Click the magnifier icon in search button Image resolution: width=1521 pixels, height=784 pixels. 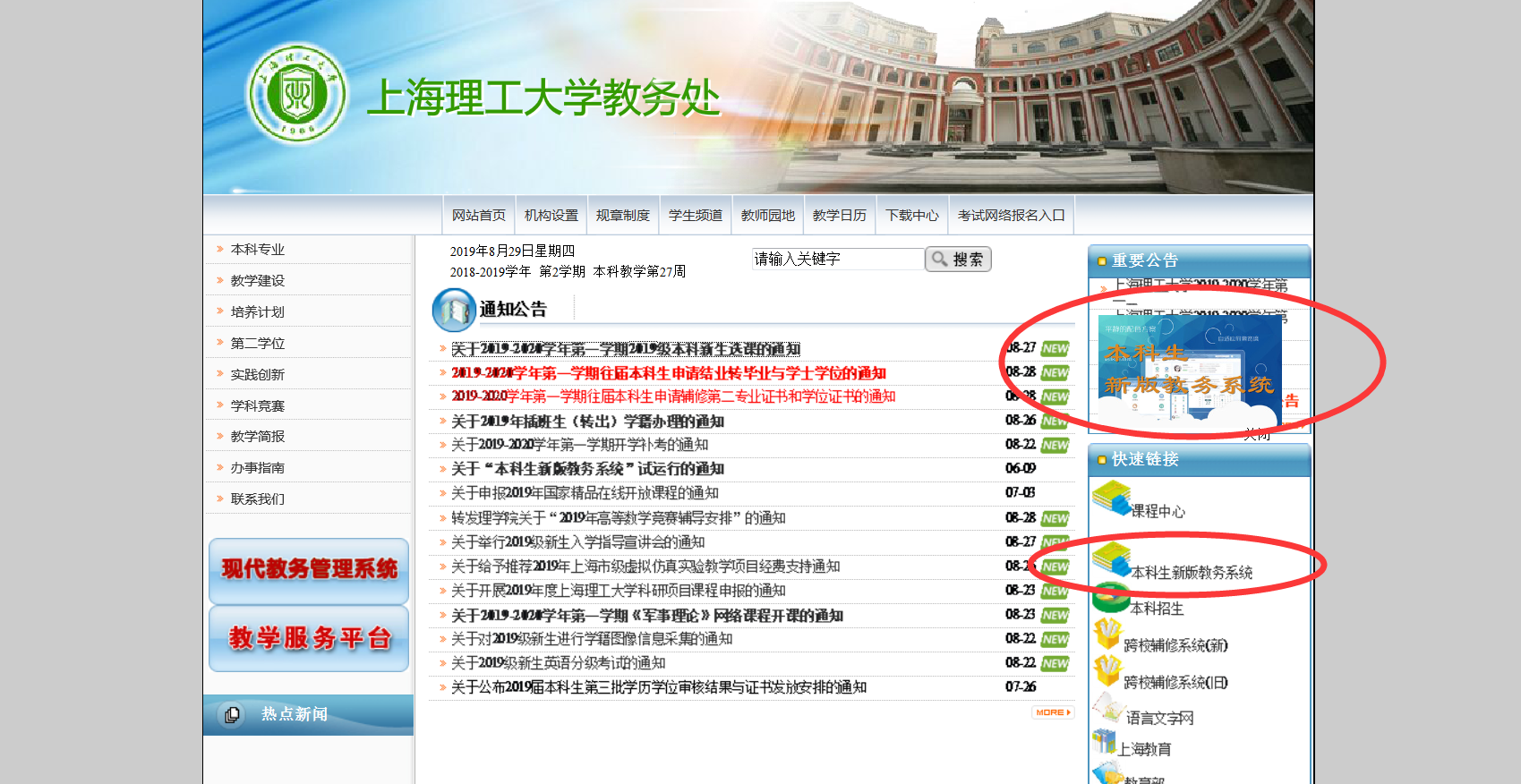click(x=939, y=259)
